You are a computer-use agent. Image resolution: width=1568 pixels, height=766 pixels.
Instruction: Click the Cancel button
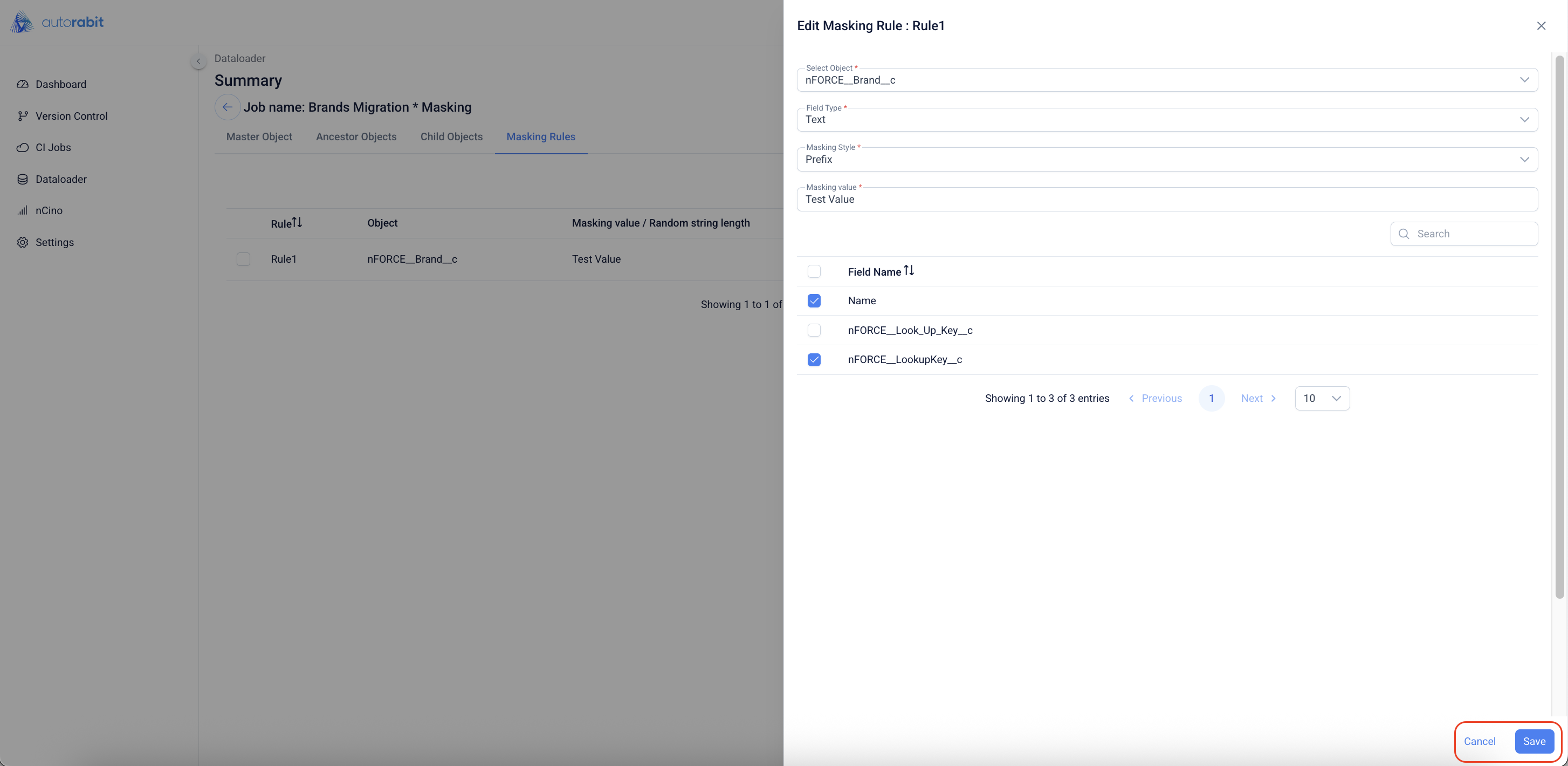click(x=1479, y=741)
